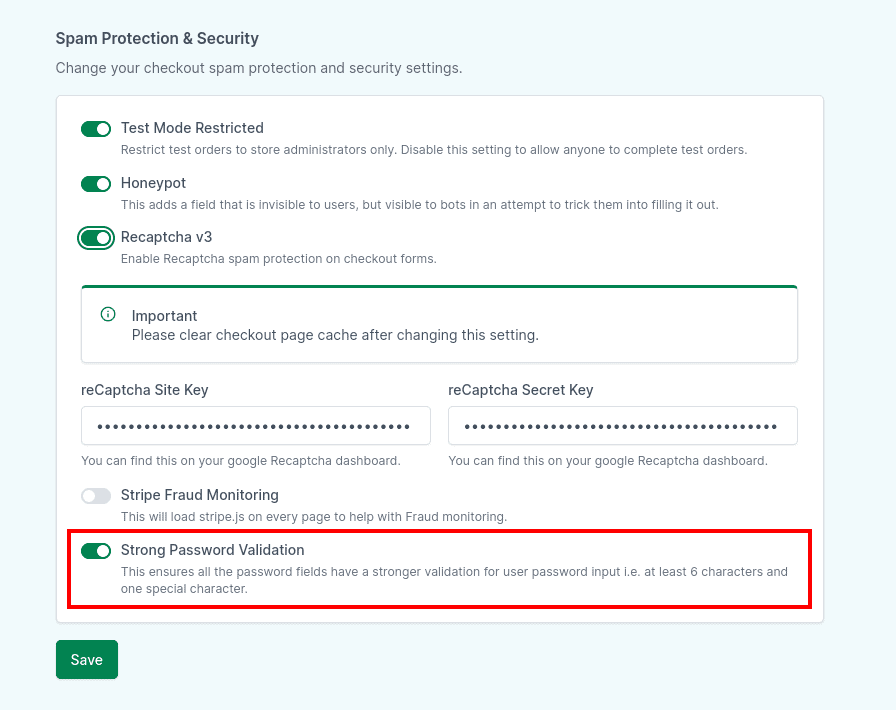Screen dimensions: 896x710
Task: Click the Stripe Fraud Monitoring label
Action: click(199, 495)
